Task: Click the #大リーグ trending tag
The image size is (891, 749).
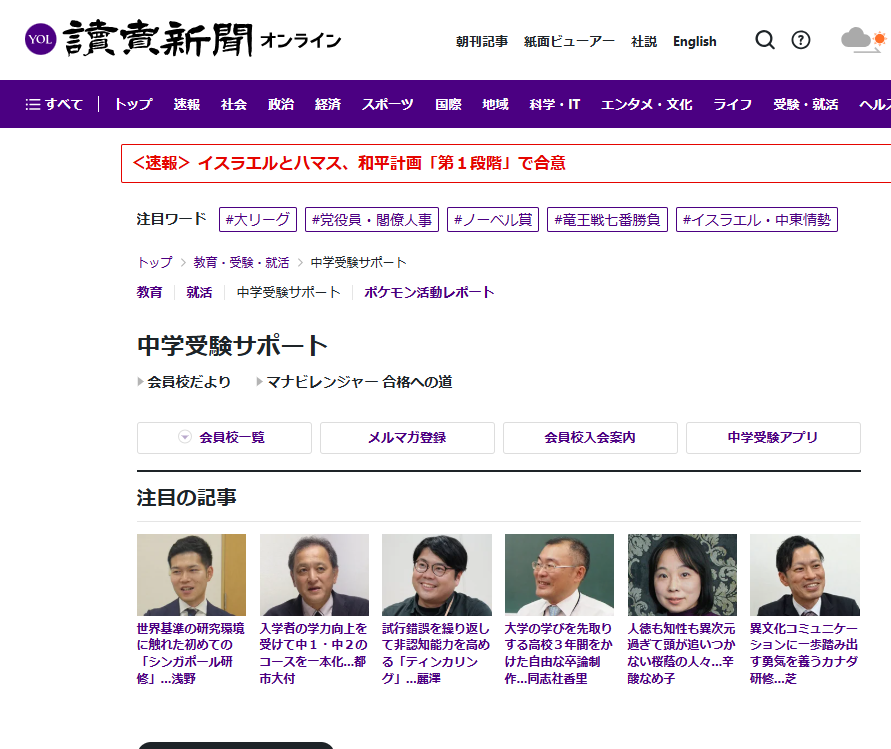Action: coord(258,220)
